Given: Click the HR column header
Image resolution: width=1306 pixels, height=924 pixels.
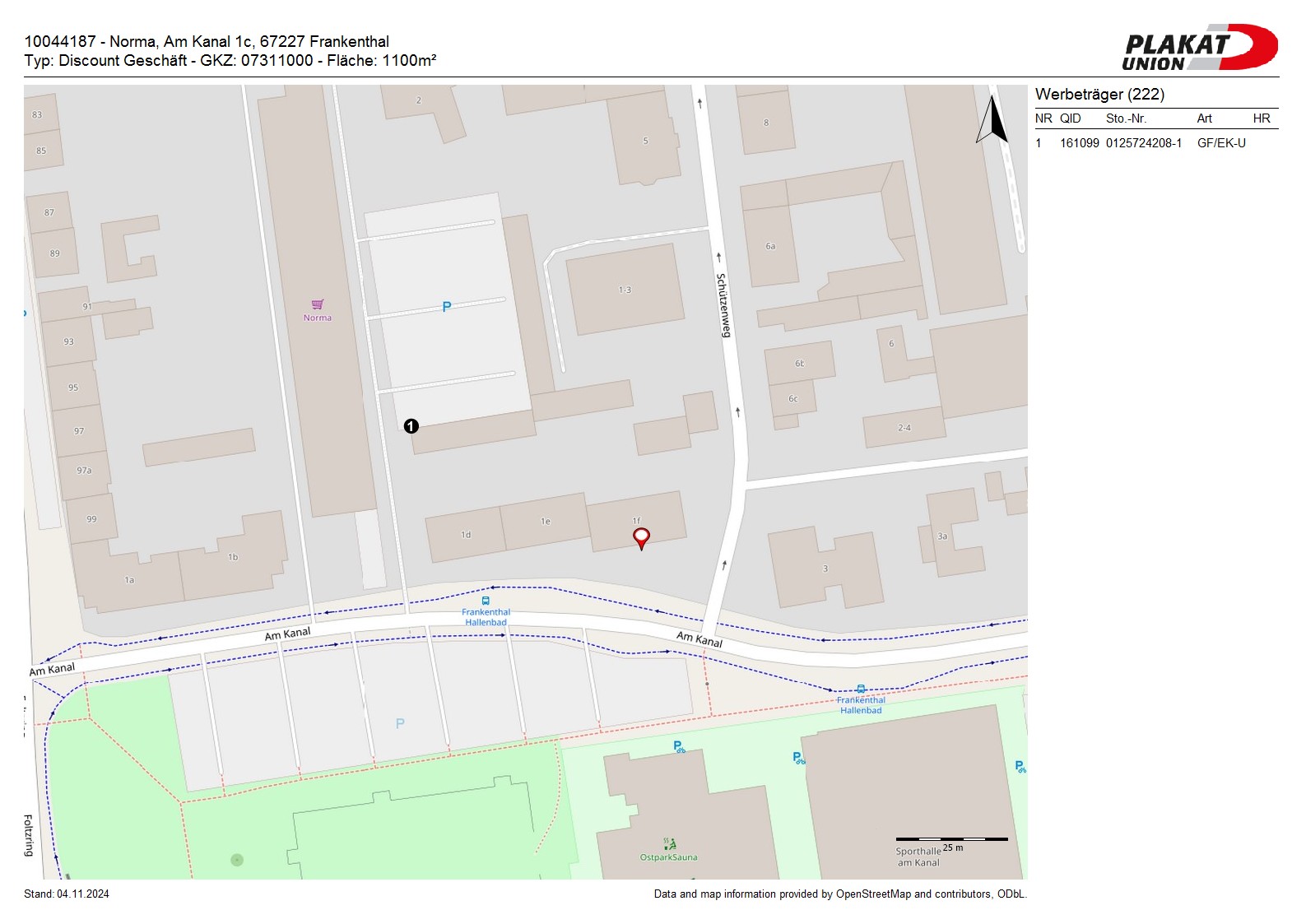Looking at the screenshot, I should tap(1262, 118).
